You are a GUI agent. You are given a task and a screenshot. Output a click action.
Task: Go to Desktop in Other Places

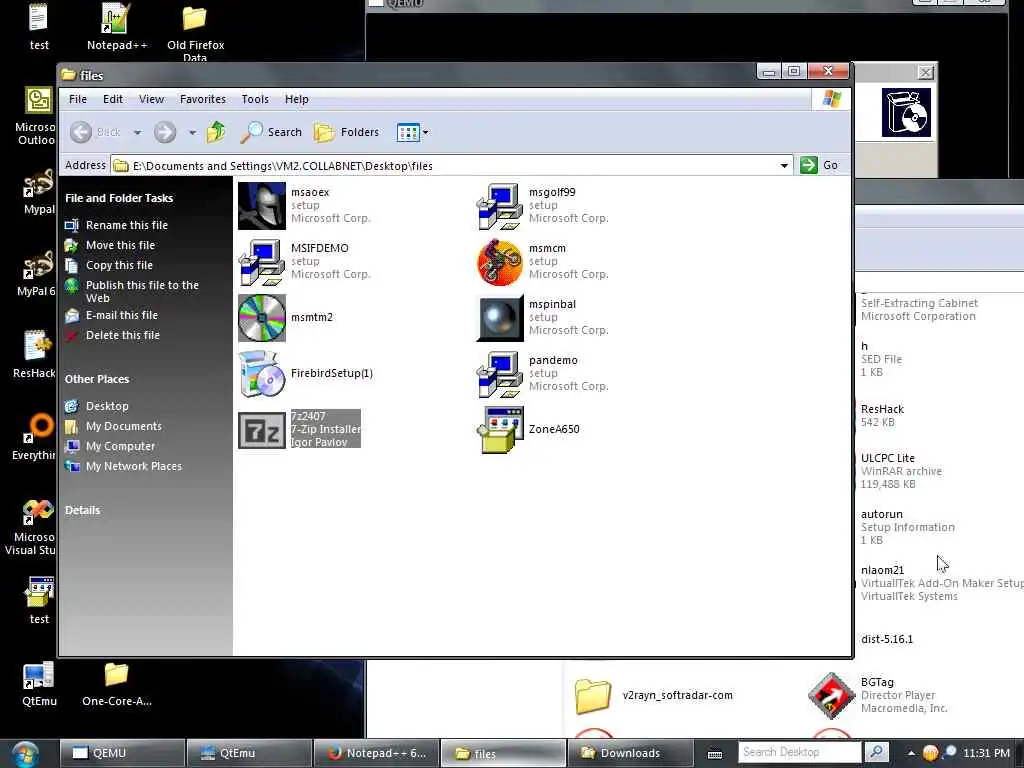coord(107,406)
